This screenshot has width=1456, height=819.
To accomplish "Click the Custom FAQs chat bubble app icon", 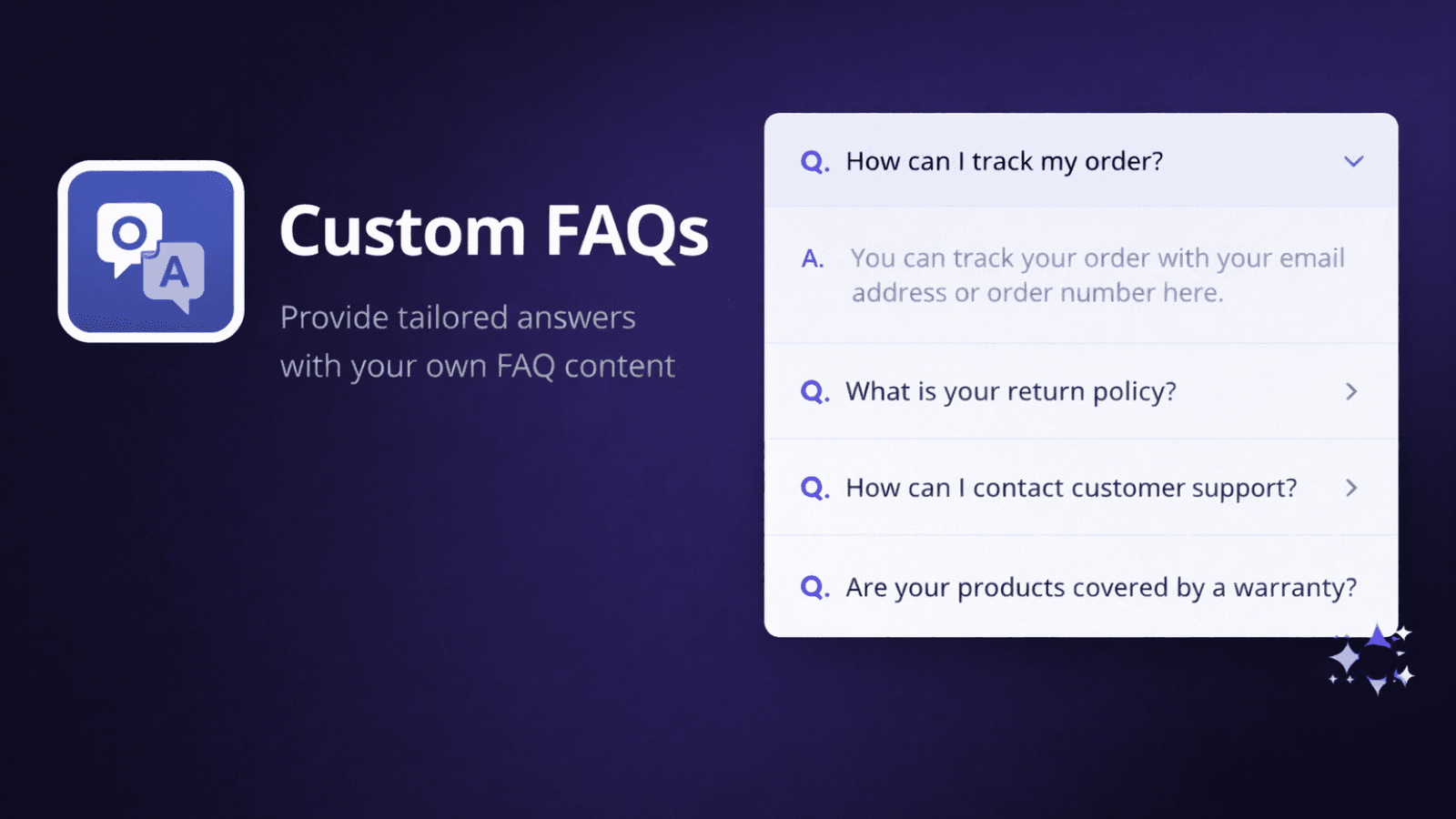I will point(150,253).
